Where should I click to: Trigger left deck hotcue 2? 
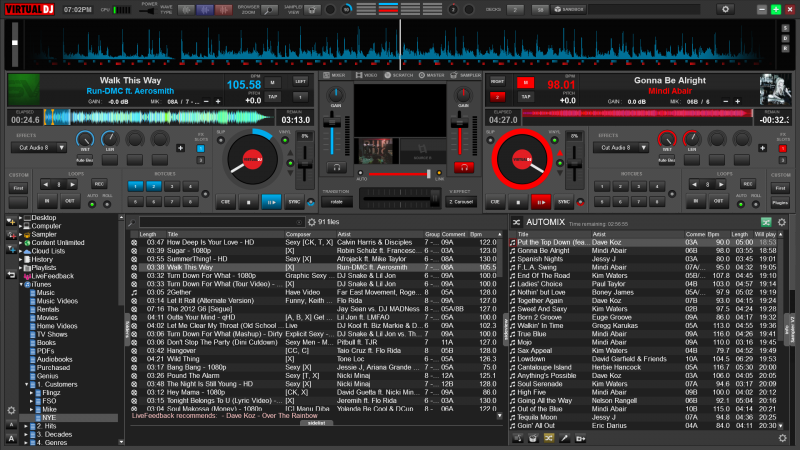154,186
